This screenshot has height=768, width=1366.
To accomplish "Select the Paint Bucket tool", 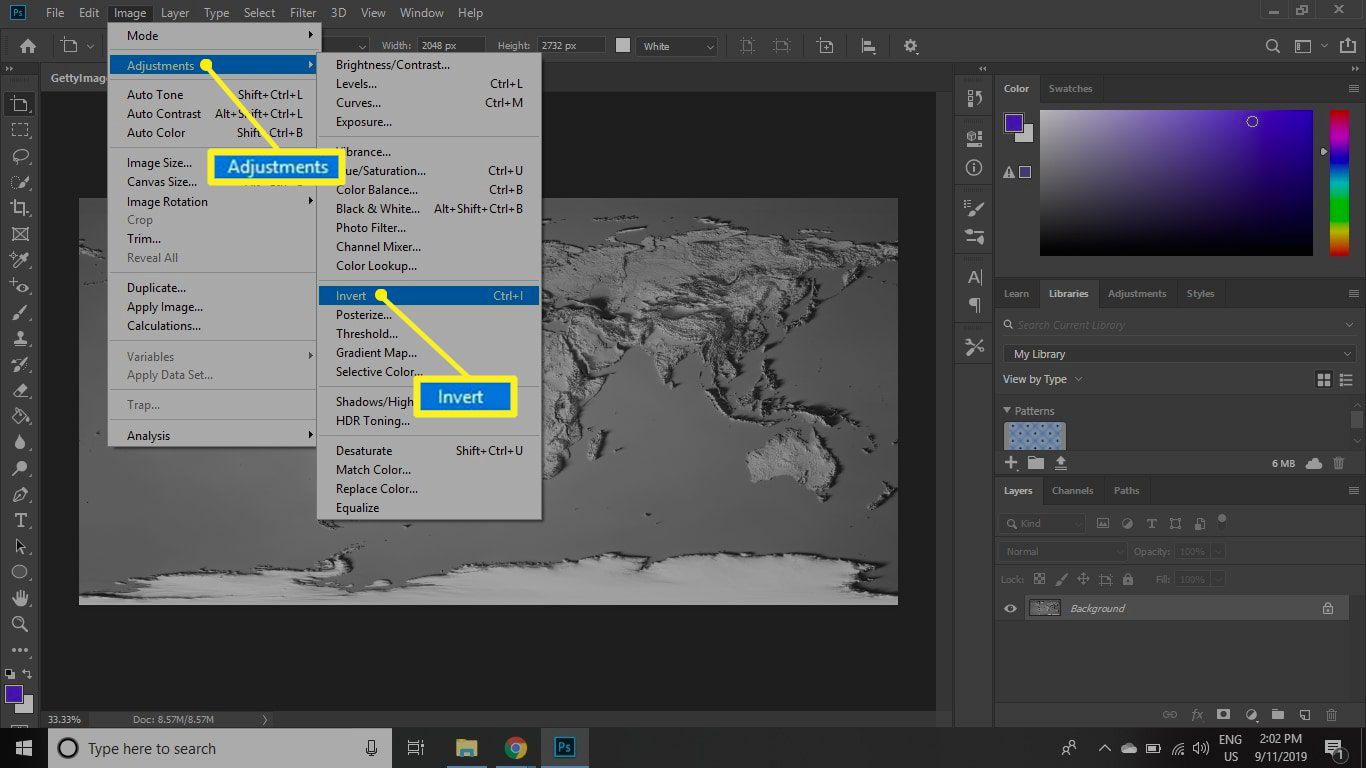I will (19, 417).
